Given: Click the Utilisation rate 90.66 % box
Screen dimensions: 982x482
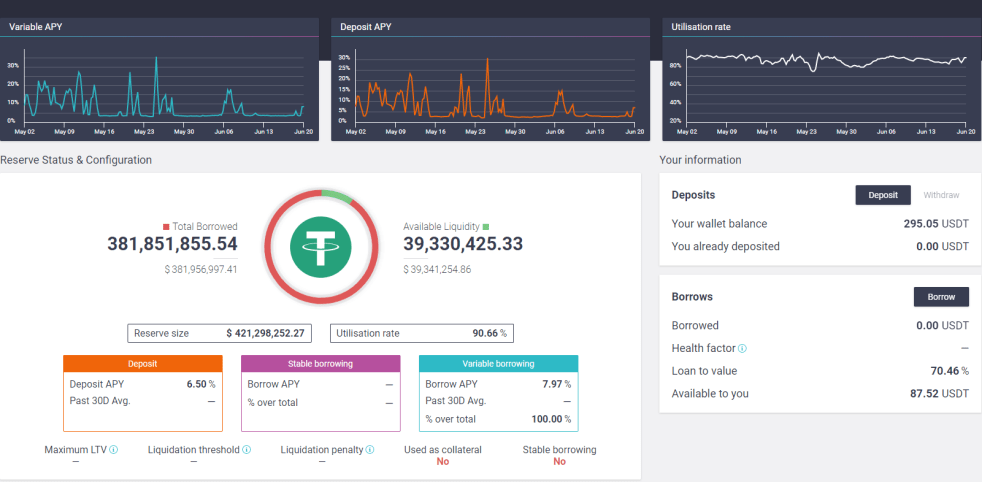Looking at the screenshot, I should [x=422, y=333].
